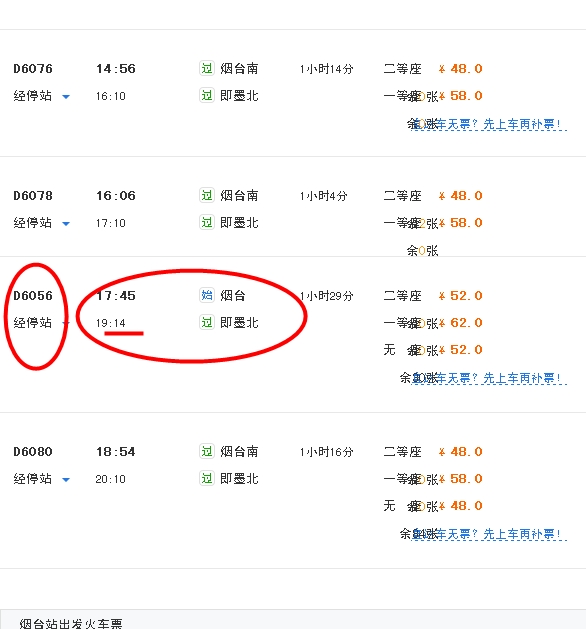Click 先上车再补票 link under D6056
The height and width of the screenshot is (629, 586).
coord(522,378)
